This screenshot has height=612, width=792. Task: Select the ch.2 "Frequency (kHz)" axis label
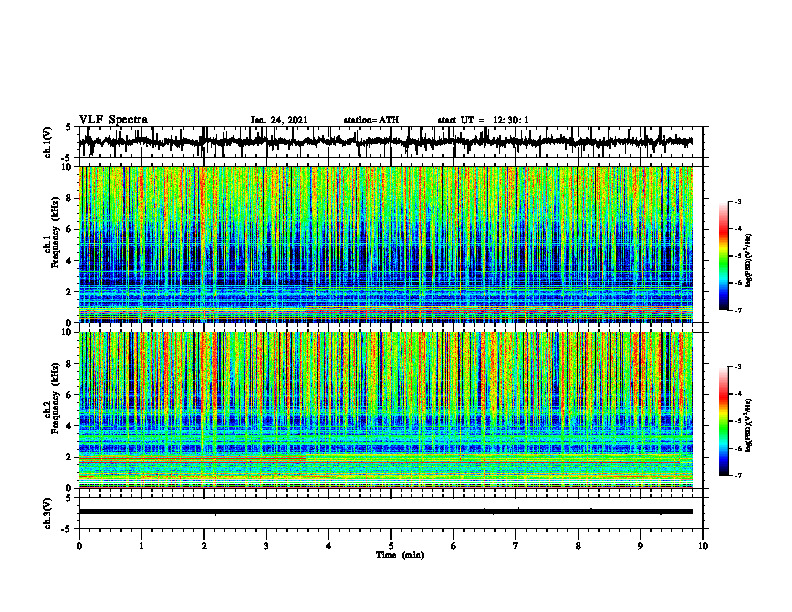coord(55,398)
